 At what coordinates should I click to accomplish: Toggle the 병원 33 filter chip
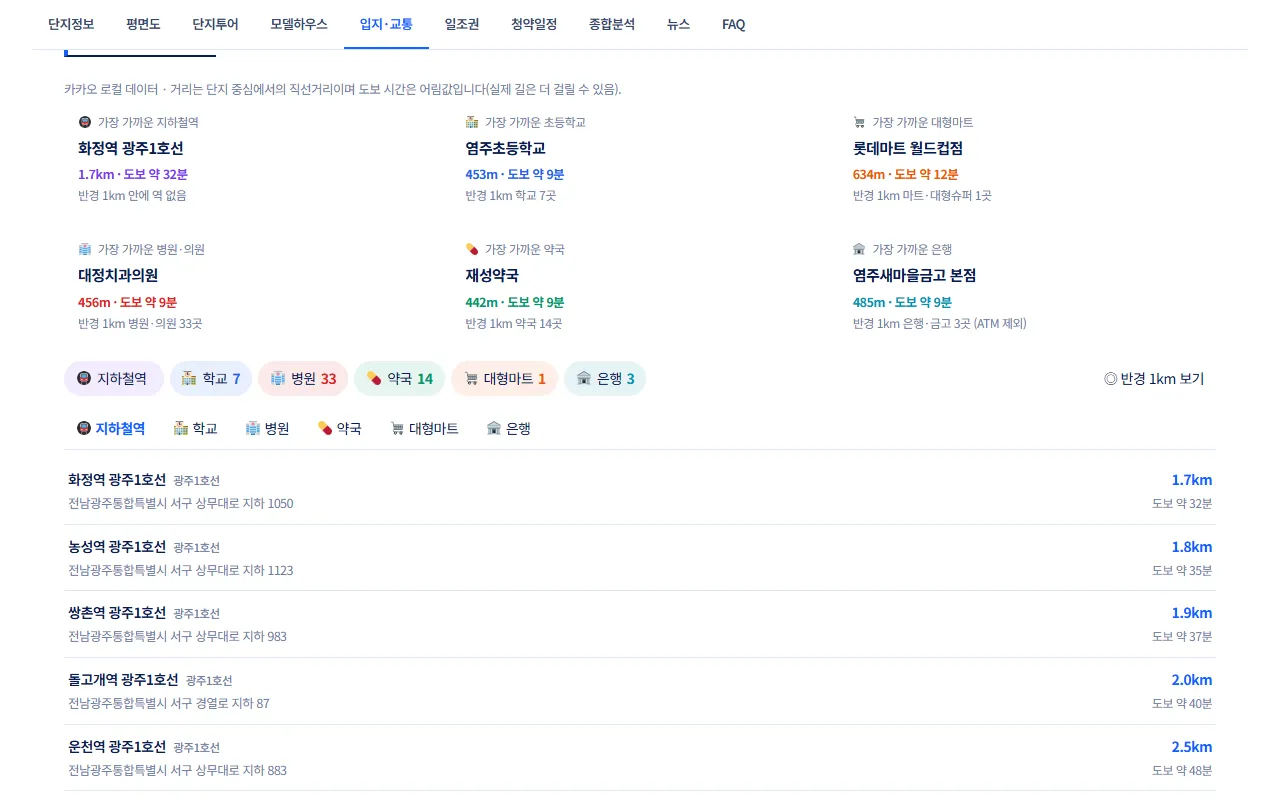point(303,379)
